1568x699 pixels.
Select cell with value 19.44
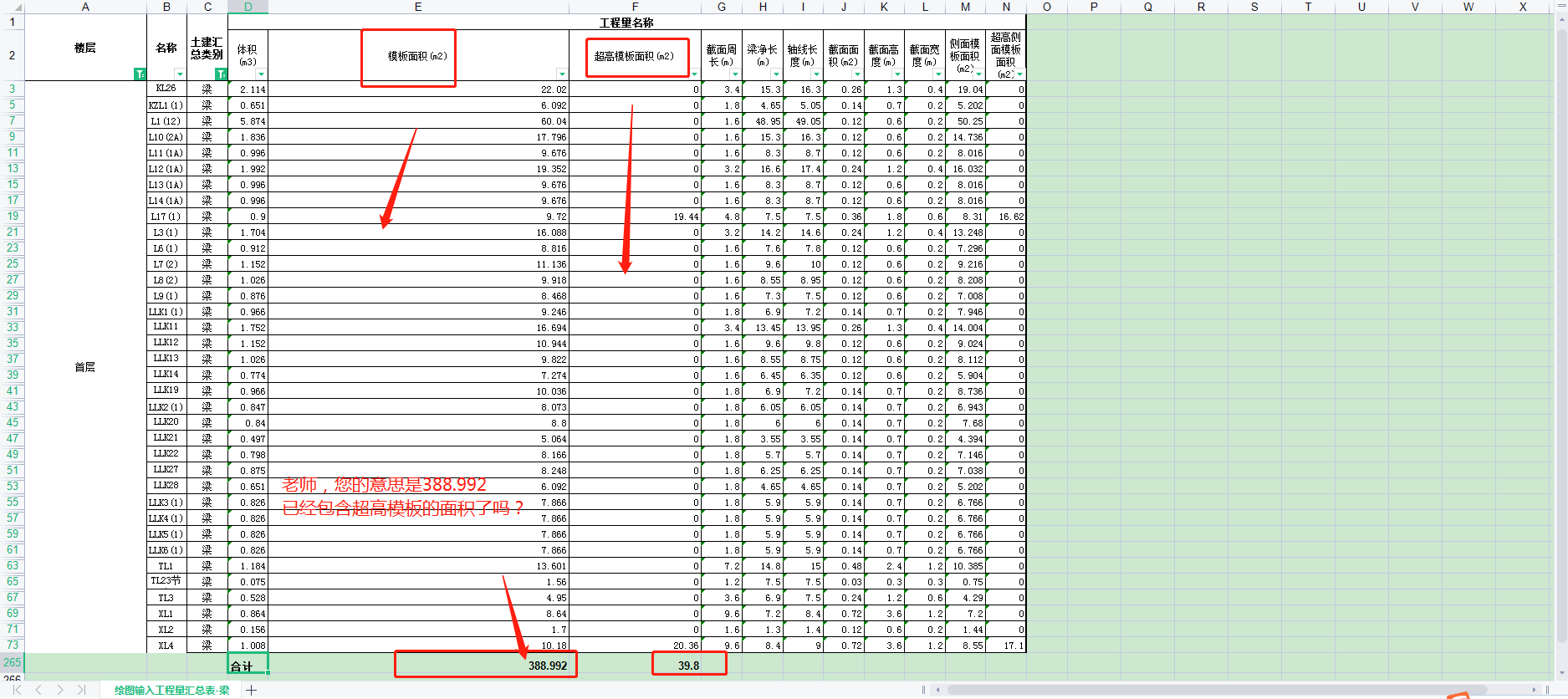pos(635,217)
